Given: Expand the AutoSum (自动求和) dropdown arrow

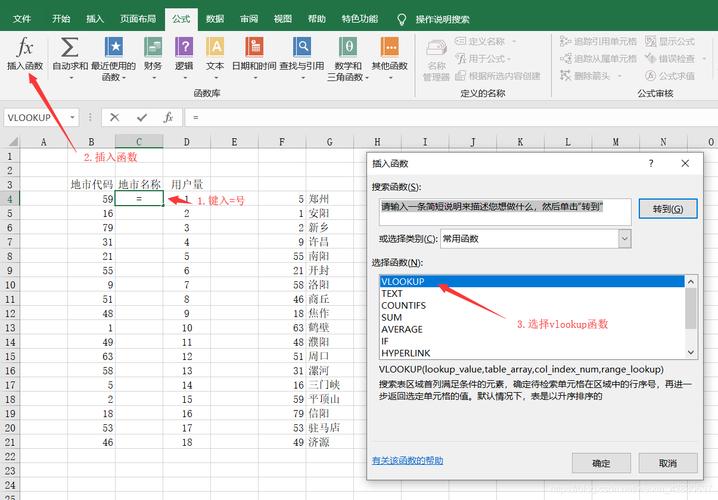Looking at the screenshot, I should tap(71, 78).
